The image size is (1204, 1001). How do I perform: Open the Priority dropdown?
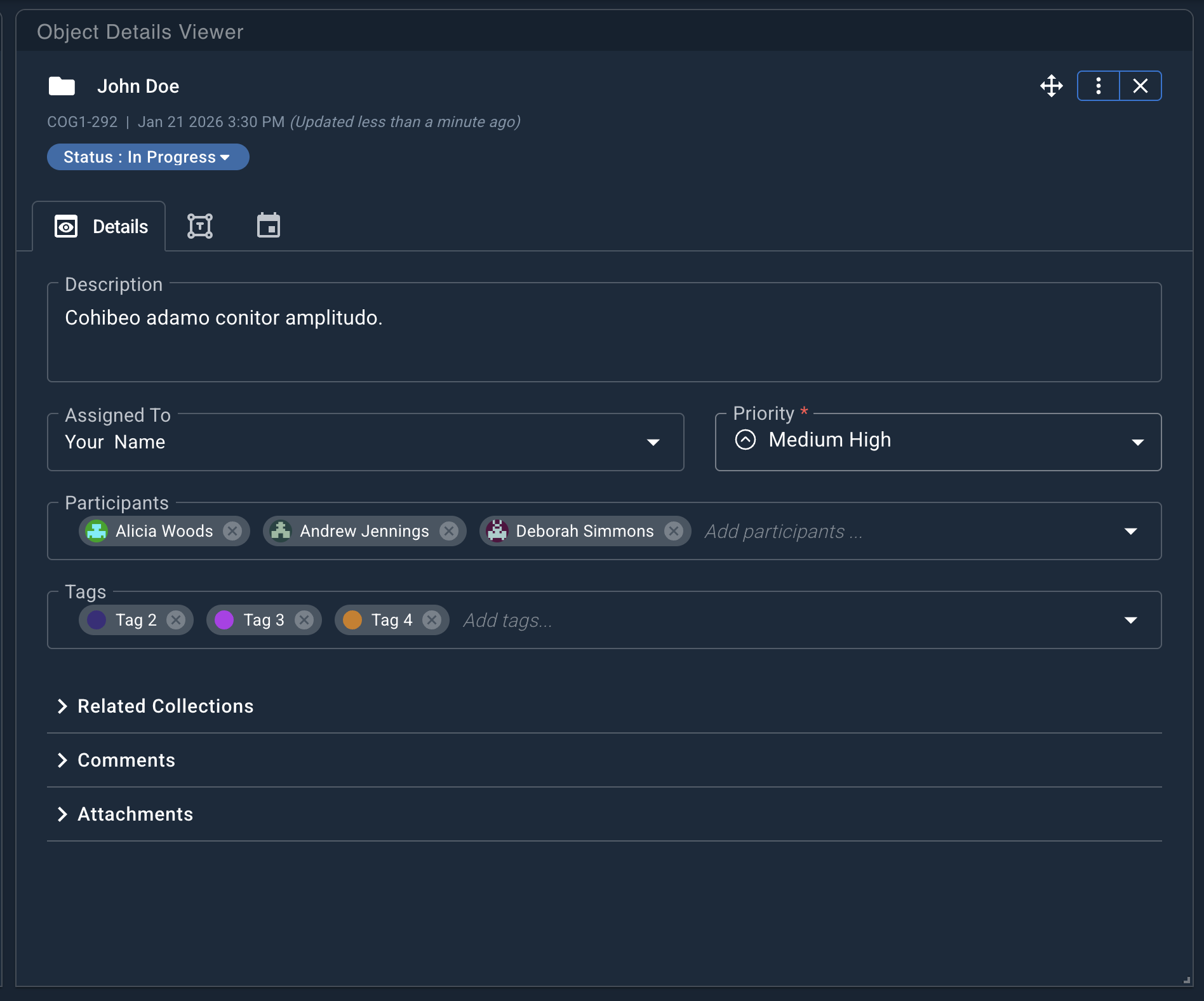1137,442
